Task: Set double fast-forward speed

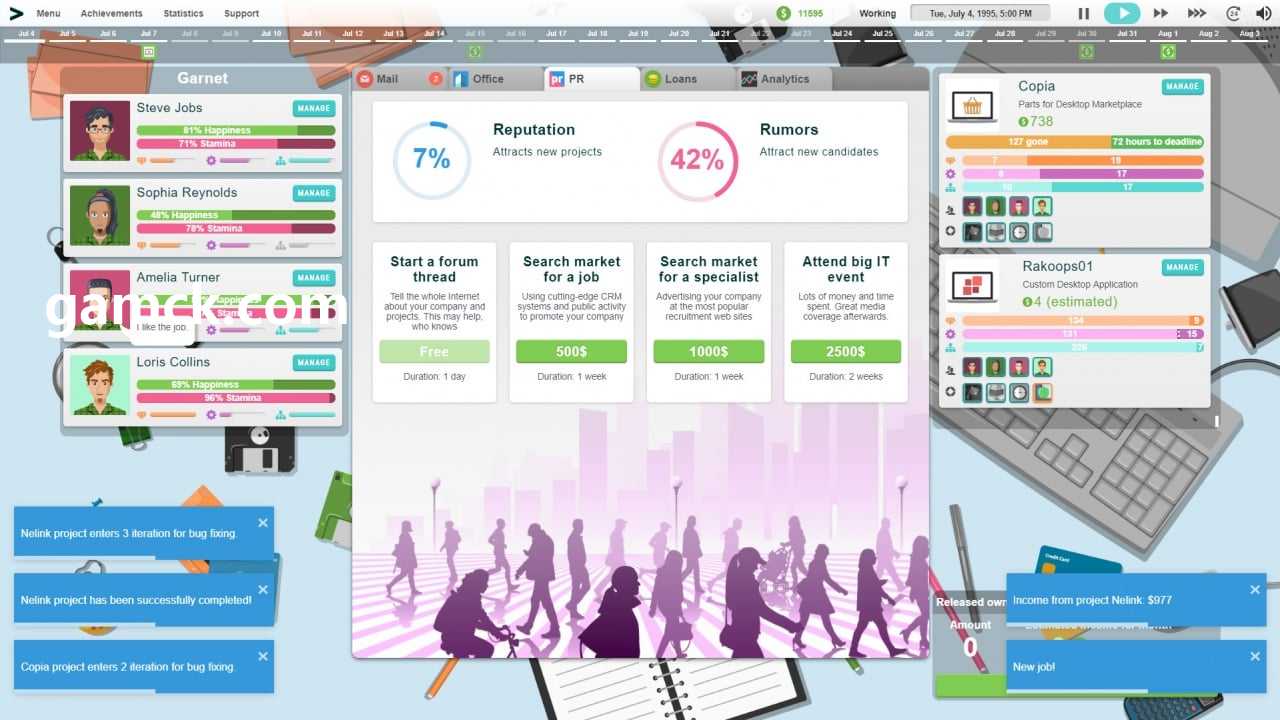Action: (1161, 14)
